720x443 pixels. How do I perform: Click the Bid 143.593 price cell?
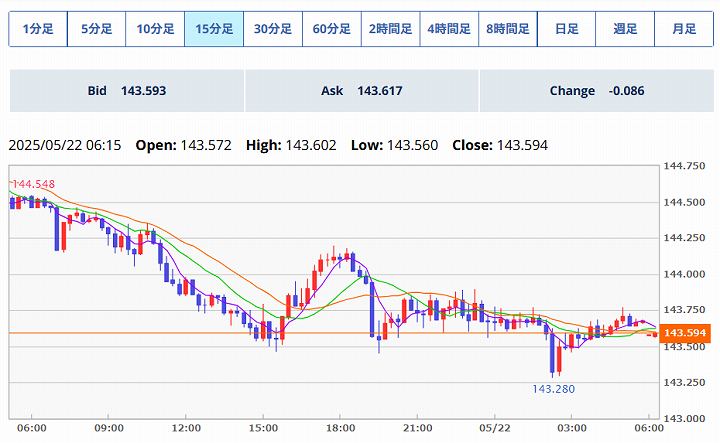tap(126, 91)
